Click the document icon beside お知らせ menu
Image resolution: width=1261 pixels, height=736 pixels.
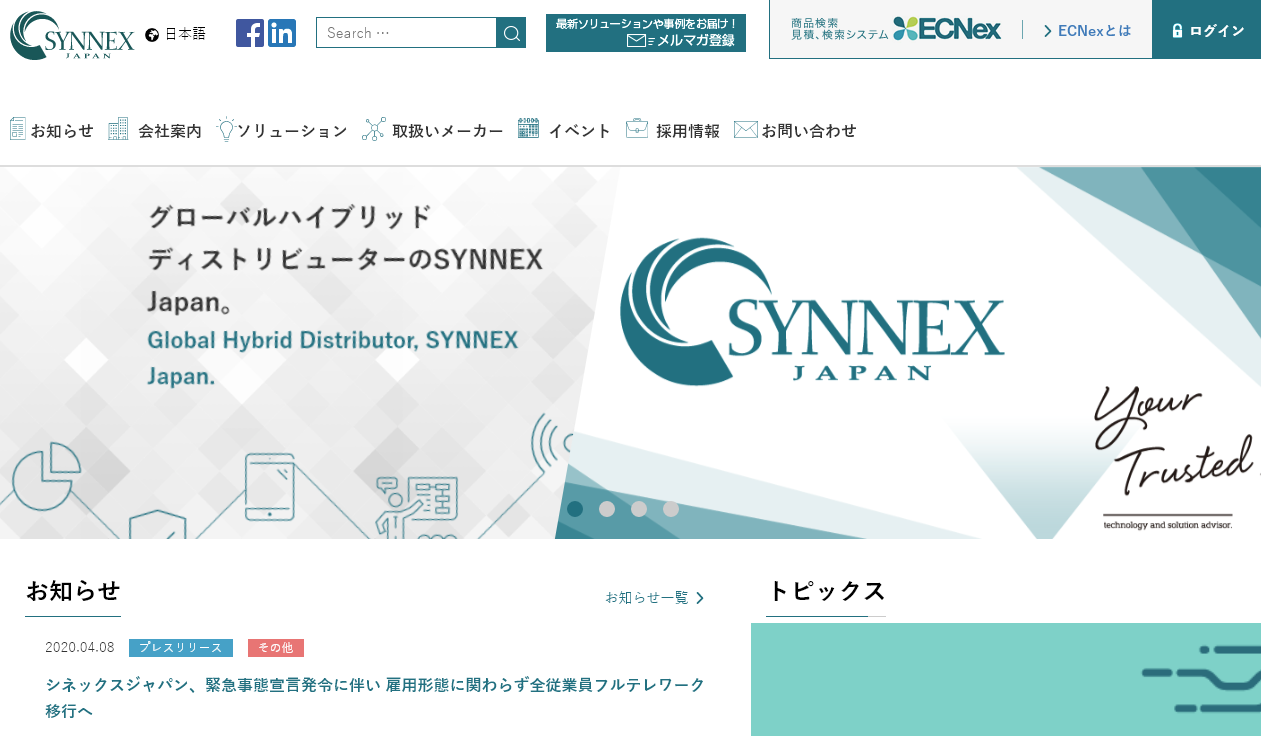tap(18, 129)
